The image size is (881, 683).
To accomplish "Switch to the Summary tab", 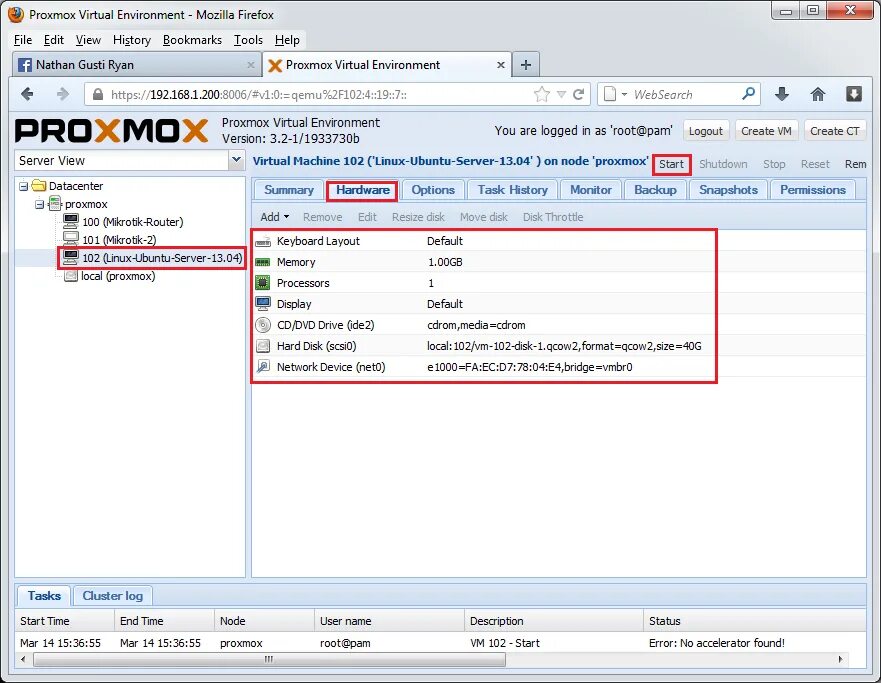I will (x=289, y=190).
